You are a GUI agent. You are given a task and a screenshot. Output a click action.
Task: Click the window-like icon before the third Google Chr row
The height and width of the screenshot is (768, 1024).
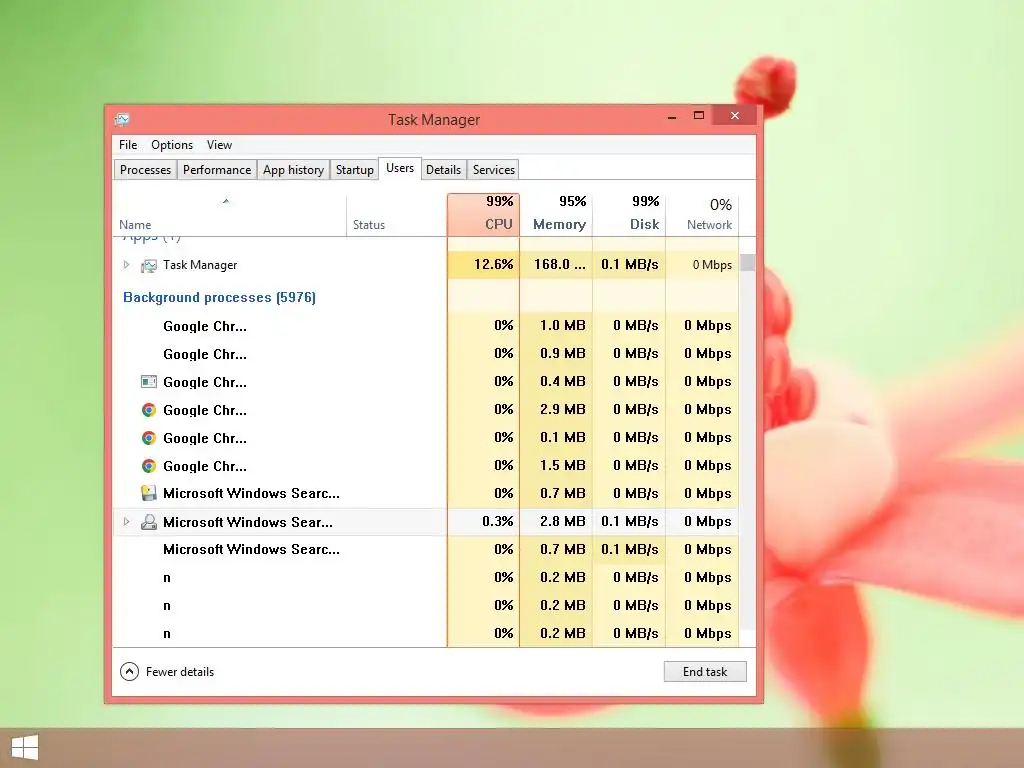coord(149,381)
